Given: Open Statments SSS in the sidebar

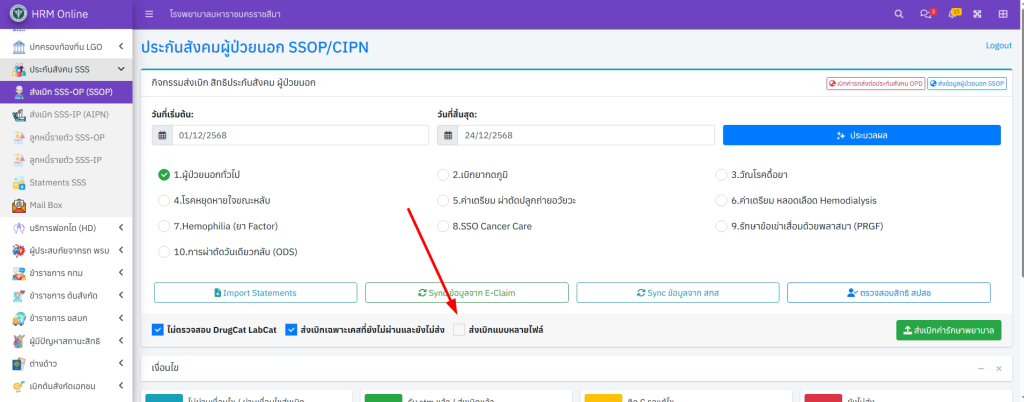Looking at the screenshot, I should click(x=57, y=183).
